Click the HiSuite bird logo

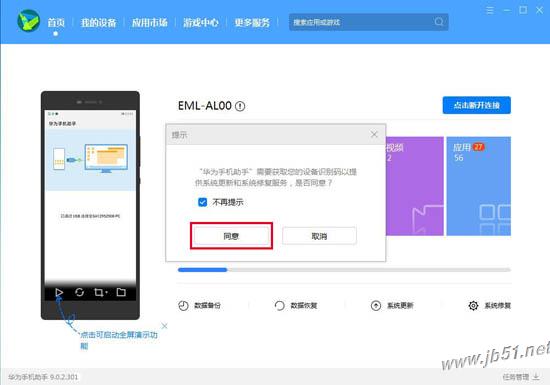[29, 21]
